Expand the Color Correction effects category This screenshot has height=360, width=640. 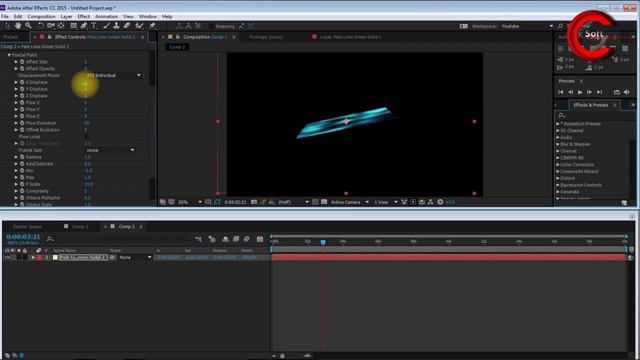point(558,164)
